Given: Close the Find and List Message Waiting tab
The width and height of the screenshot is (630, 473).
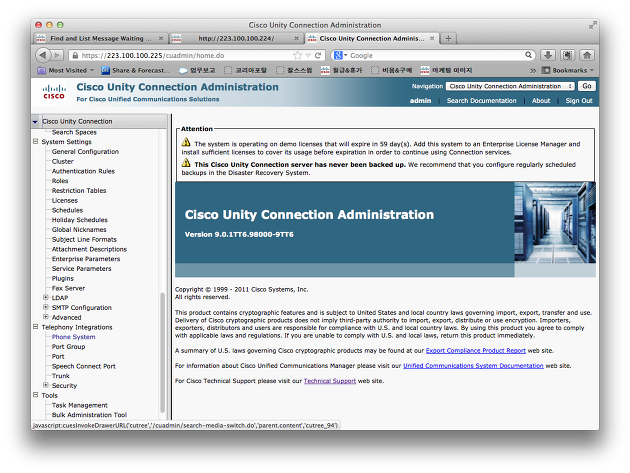Looking at the screenshot, I should click(161, 38).
